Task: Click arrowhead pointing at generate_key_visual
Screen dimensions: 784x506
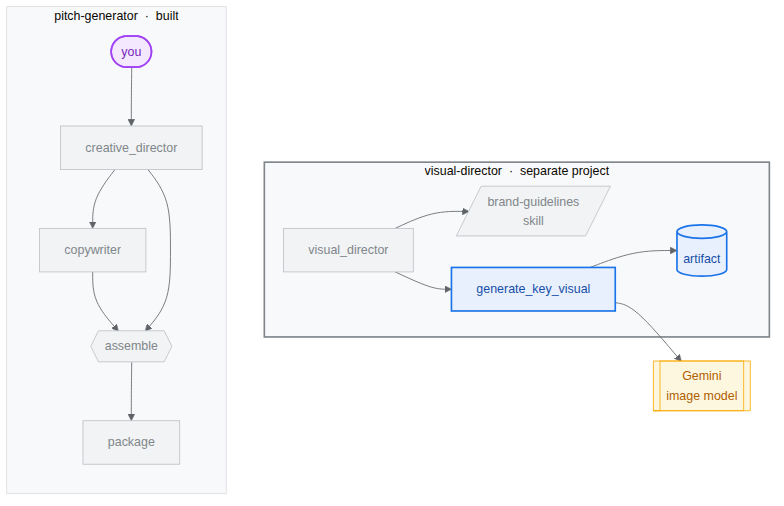Action: (x=448, y=289)
